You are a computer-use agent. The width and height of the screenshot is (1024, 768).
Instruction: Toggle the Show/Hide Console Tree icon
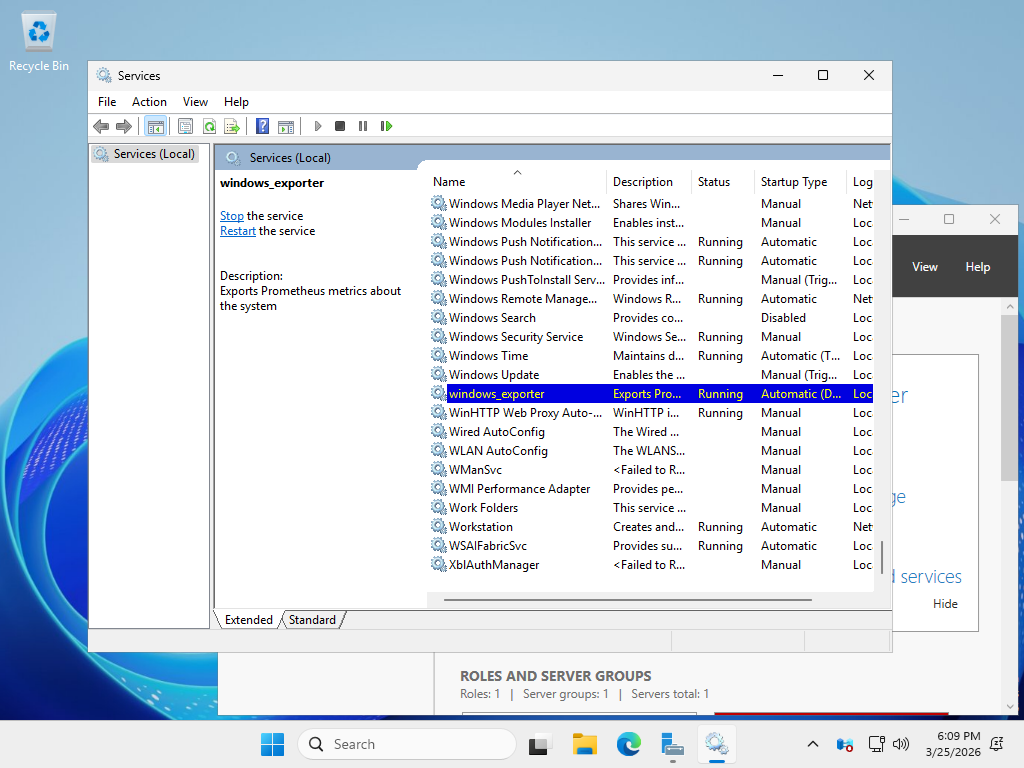pos(155,126)
